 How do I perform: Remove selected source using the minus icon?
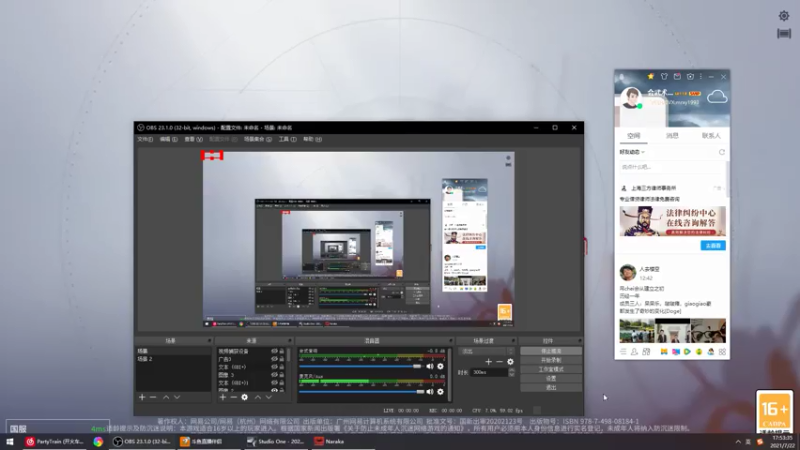pyautogui.click(x=234, y=397)
